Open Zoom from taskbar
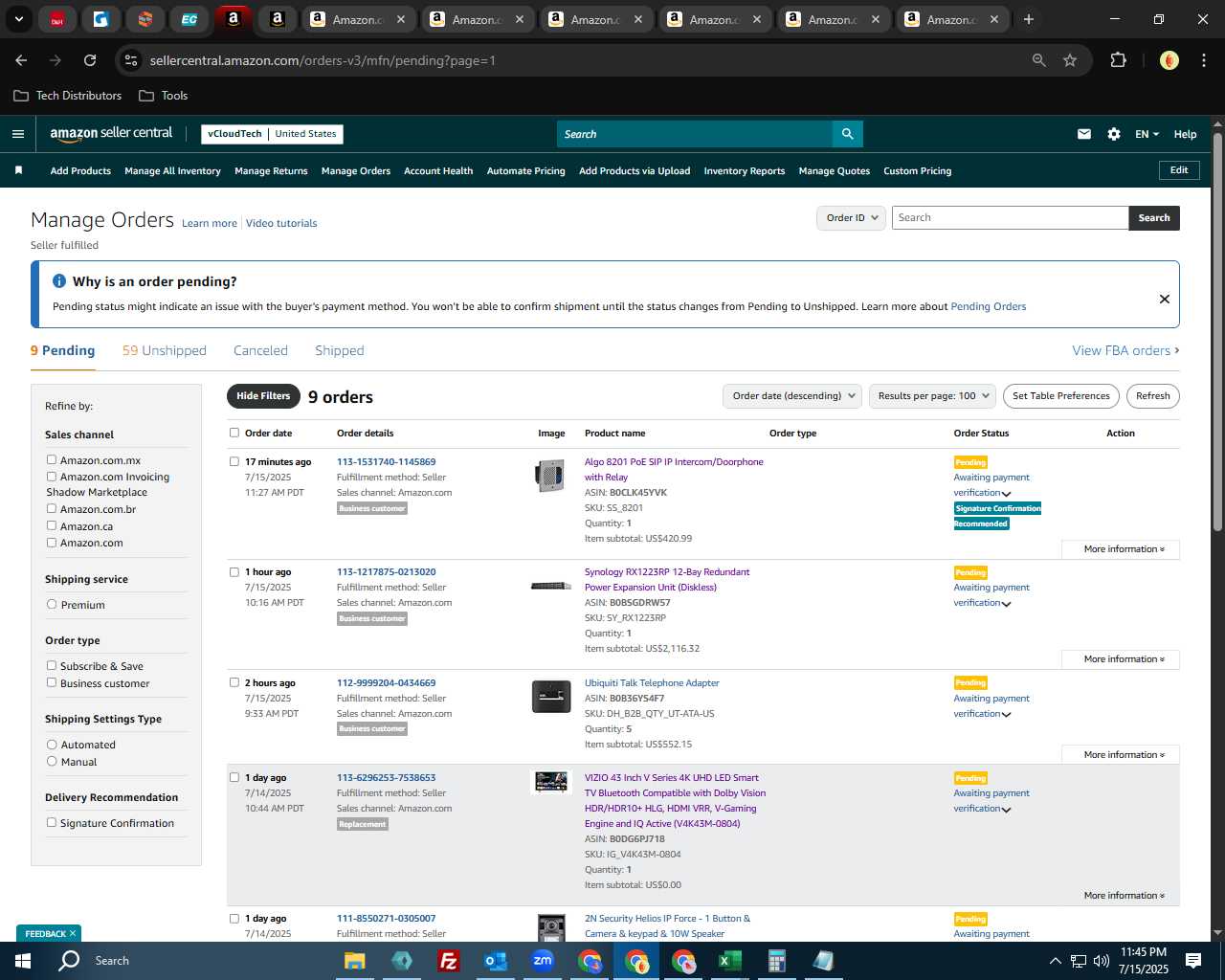Image resolution: width=1225 pixels, height=980 pixels. [x=543, y=961]
